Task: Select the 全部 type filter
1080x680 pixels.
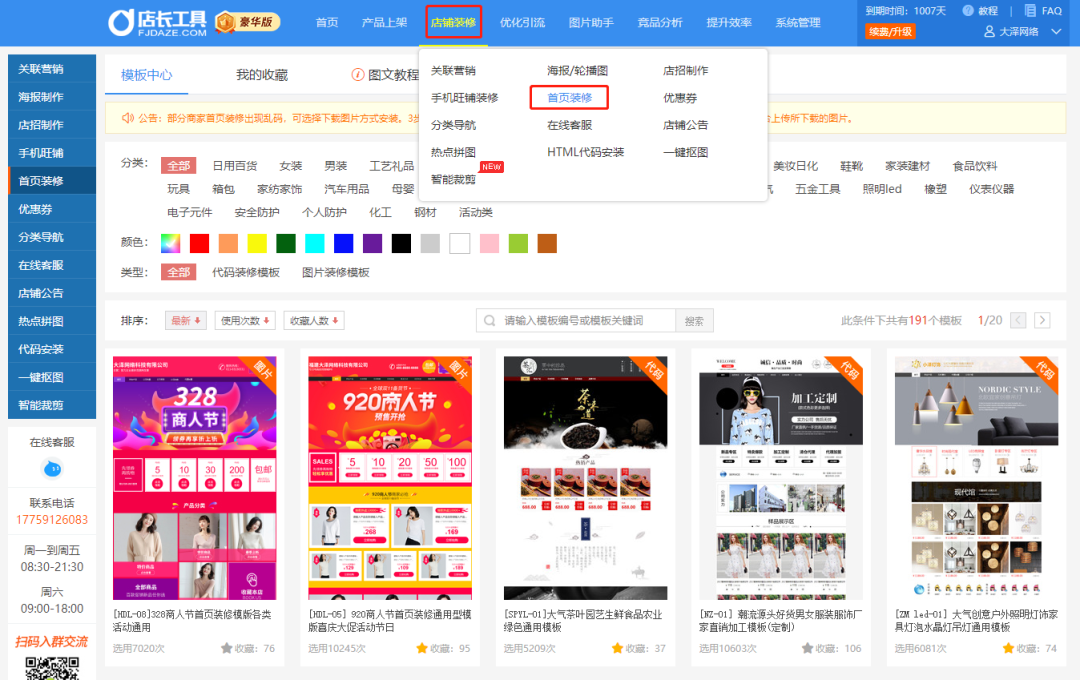Action: tap(178, 272)
